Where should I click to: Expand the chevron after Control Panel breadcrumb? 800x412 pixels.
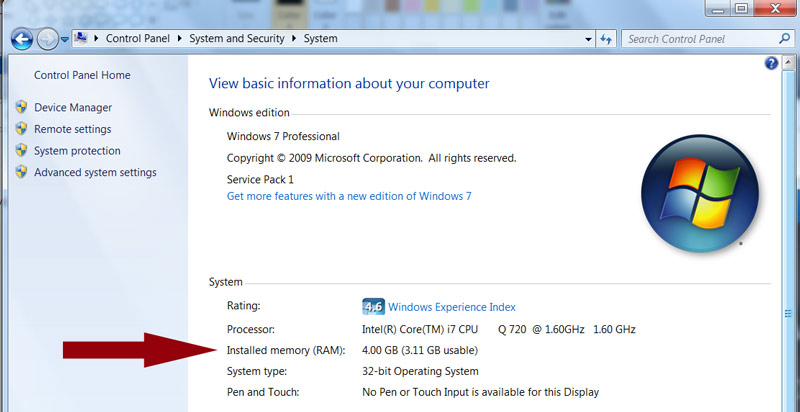(180, 38)
